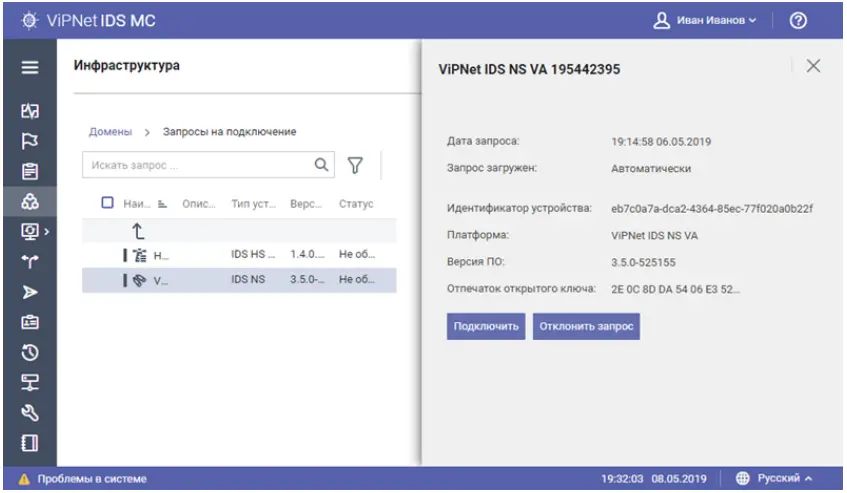Click the device identifier value
Viewport: 847px width, 493px height.
tap(712, 208)
